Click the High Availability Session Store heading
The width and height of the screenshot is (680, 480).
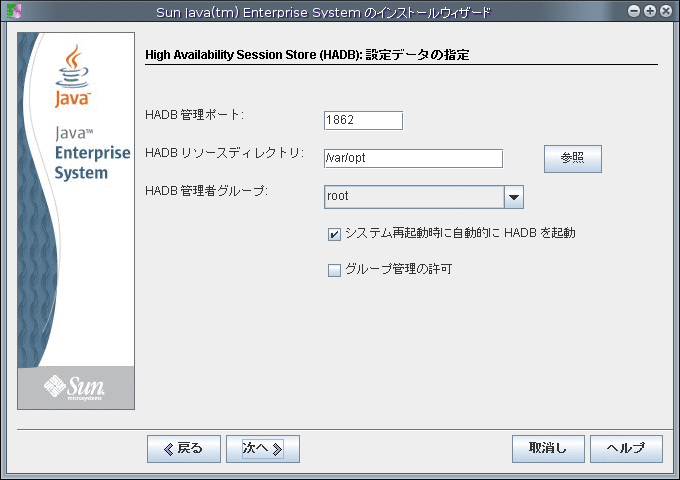pyautogui.click(x=307, y=55)
